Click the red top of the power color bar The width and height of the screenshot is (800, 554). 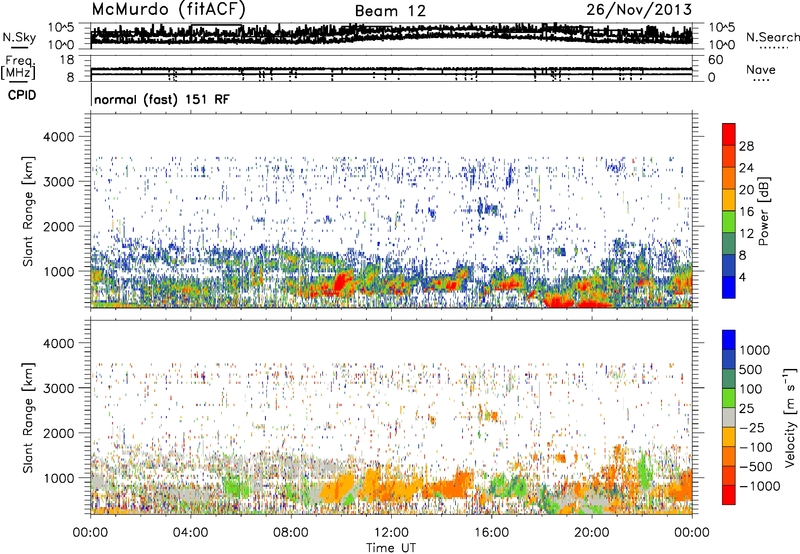pyautogui.click(x=729, y=134)
